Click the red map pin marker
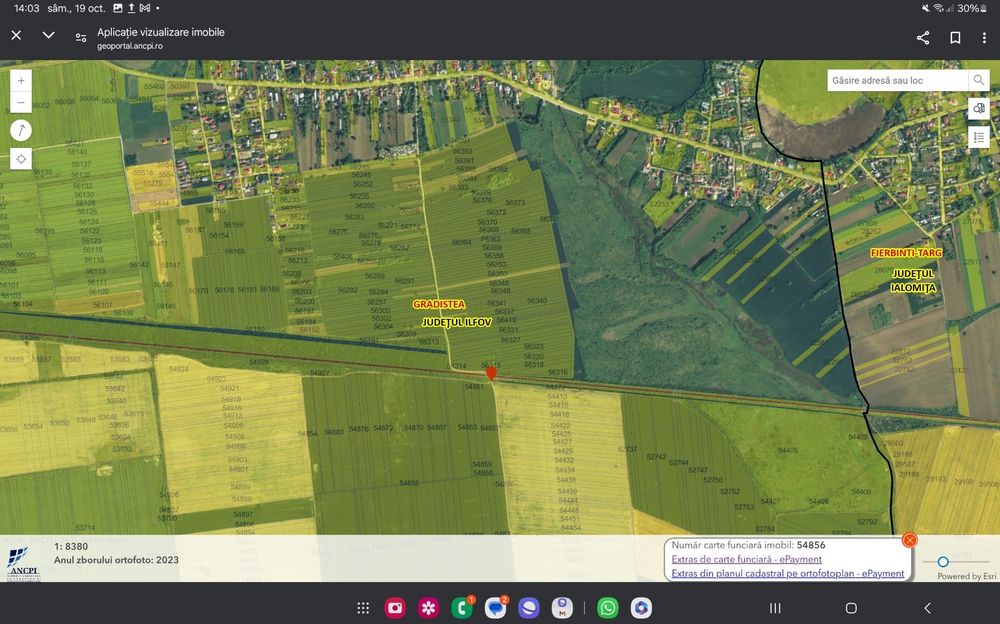Viewport: 1000px width, 624px height. (491, 373)
